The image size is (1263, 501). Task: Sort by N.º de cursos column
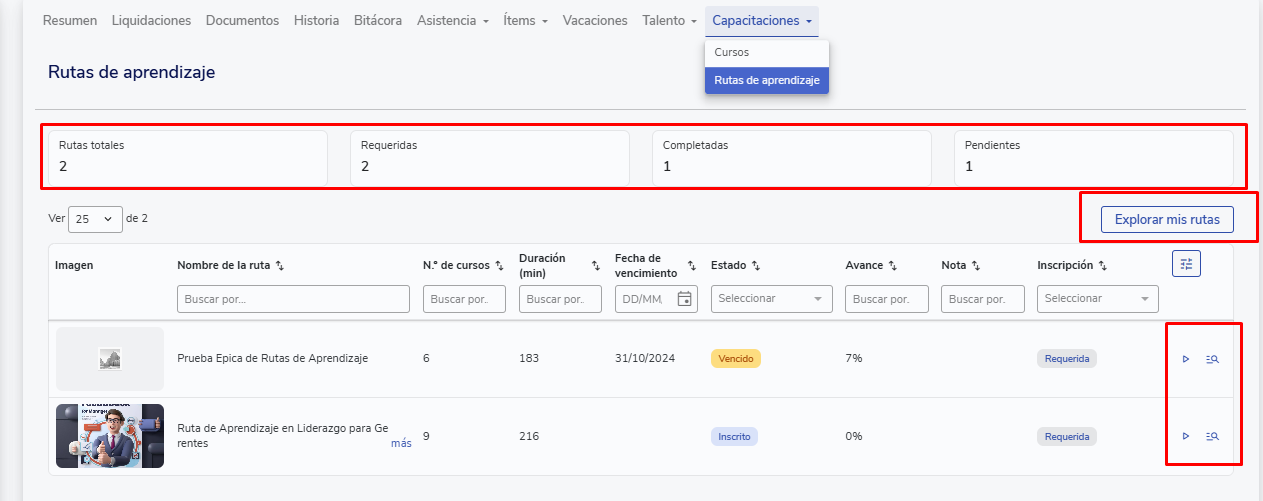click(499, 266)
